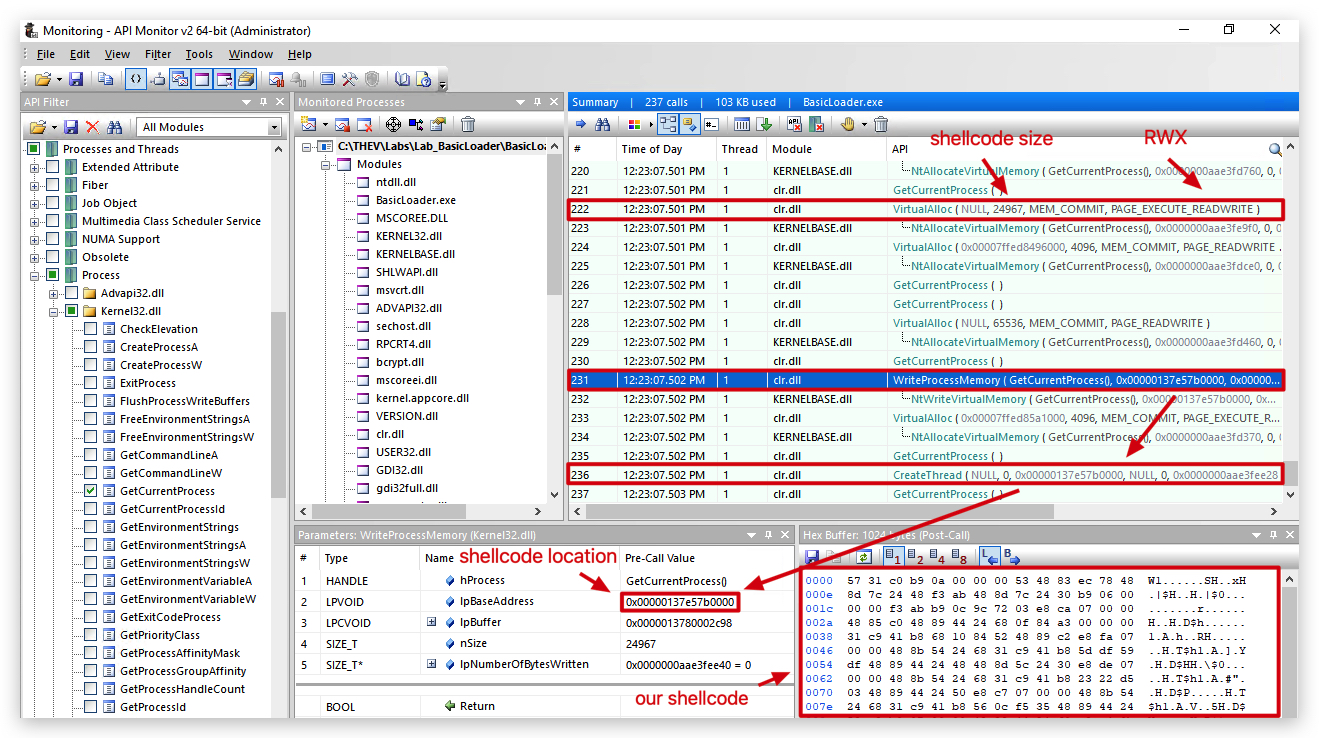Enable the CreateProcessA checkbox
The image size is (1319, 738).
[x=91, y=347]
